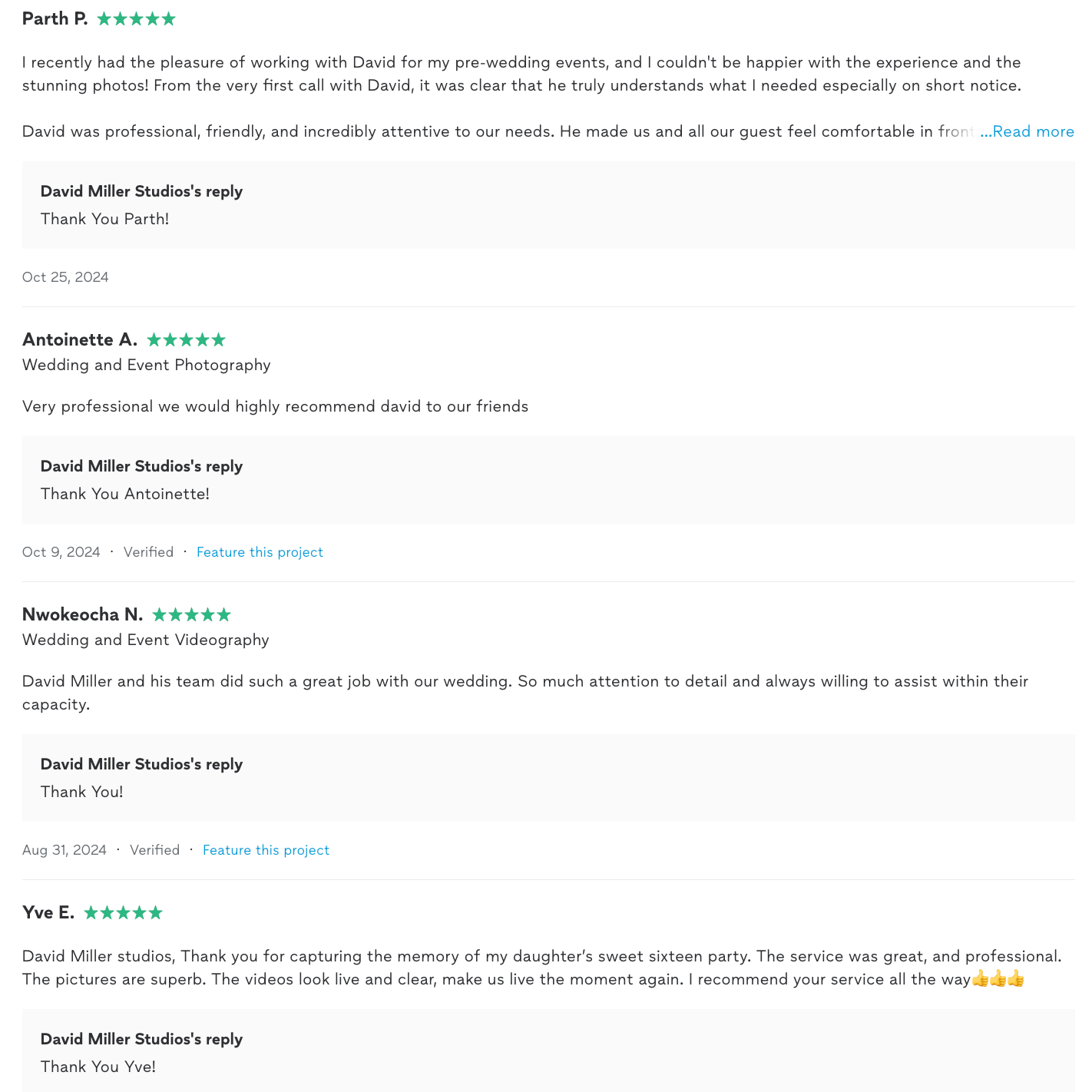Screen dimensions: 1092x1092
Task: Expand Parth's review with Read more
Action: point(1027,131)
